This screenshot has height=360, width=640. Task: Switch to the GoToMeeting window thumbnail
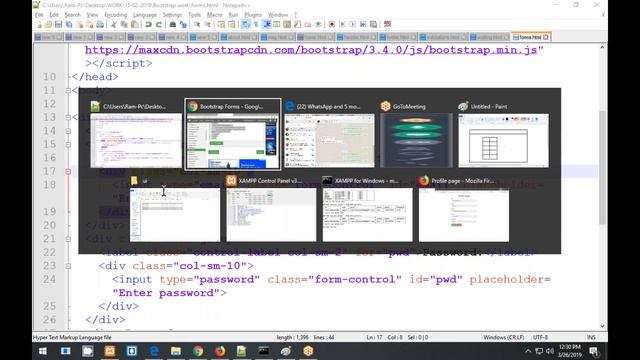click(416, 134)
